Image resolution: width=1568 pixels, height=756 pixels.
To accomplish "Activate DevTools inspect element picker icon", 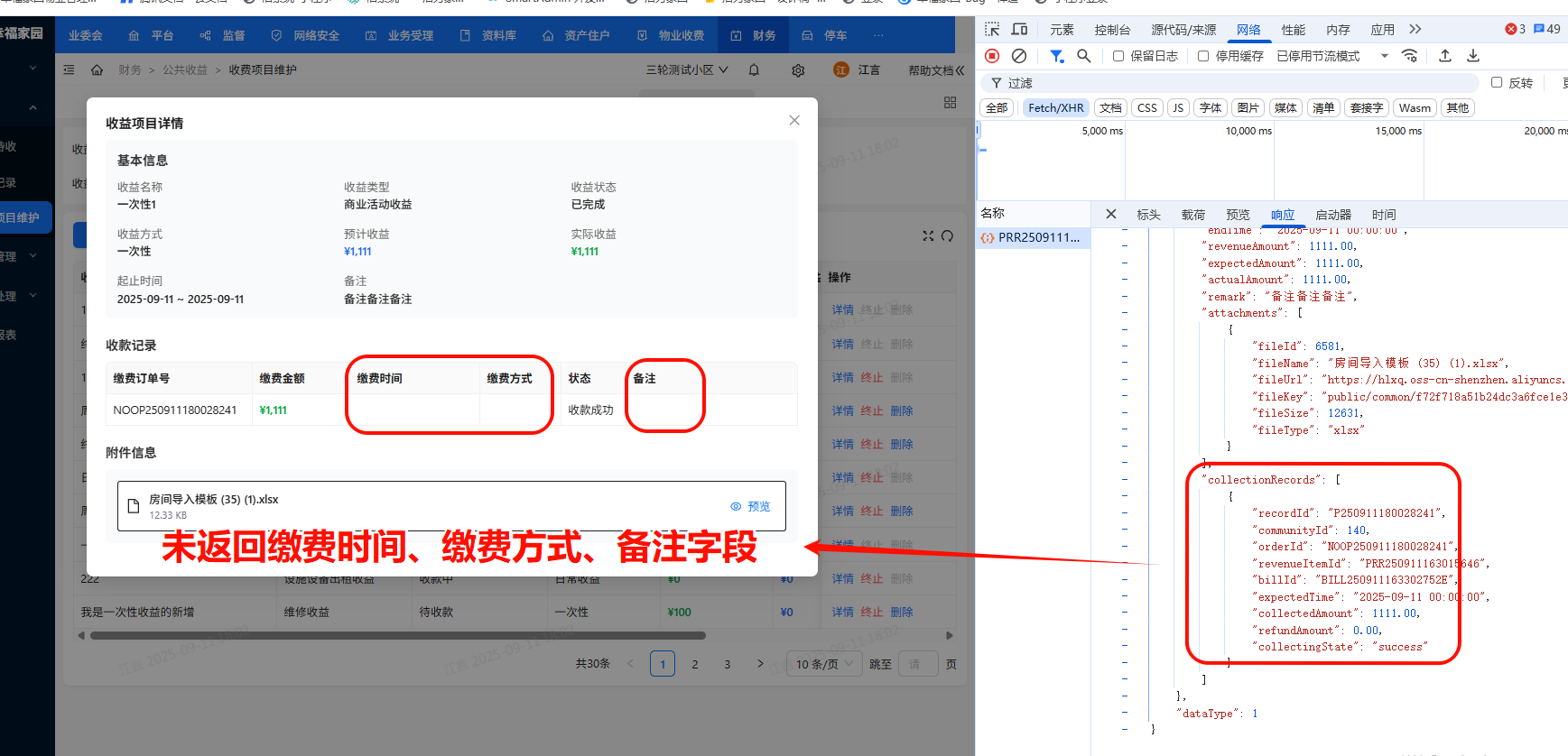I will tap(992, 29).
